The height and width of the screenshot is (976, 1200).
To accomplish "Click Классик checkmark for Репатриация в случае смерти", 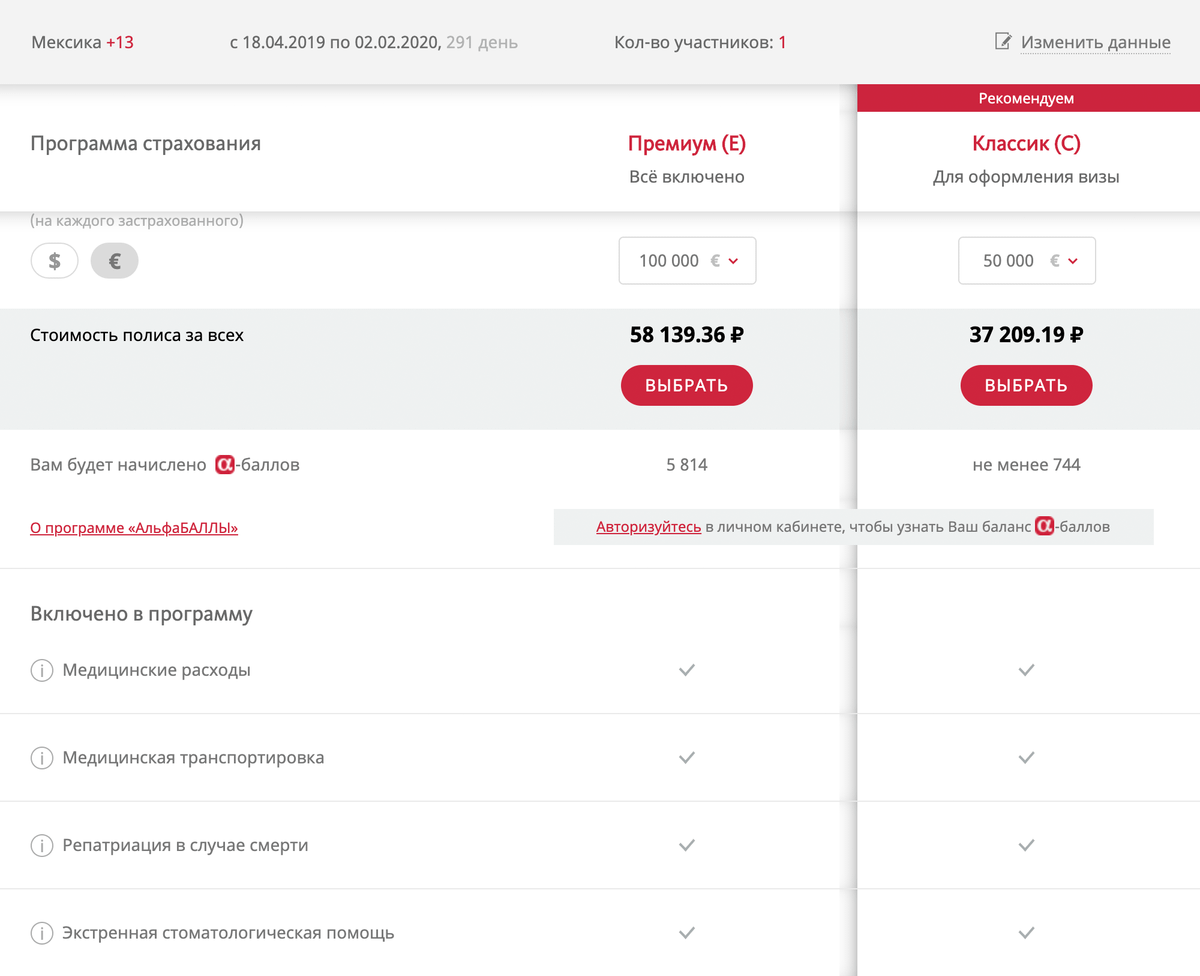I will [1026, 845].
